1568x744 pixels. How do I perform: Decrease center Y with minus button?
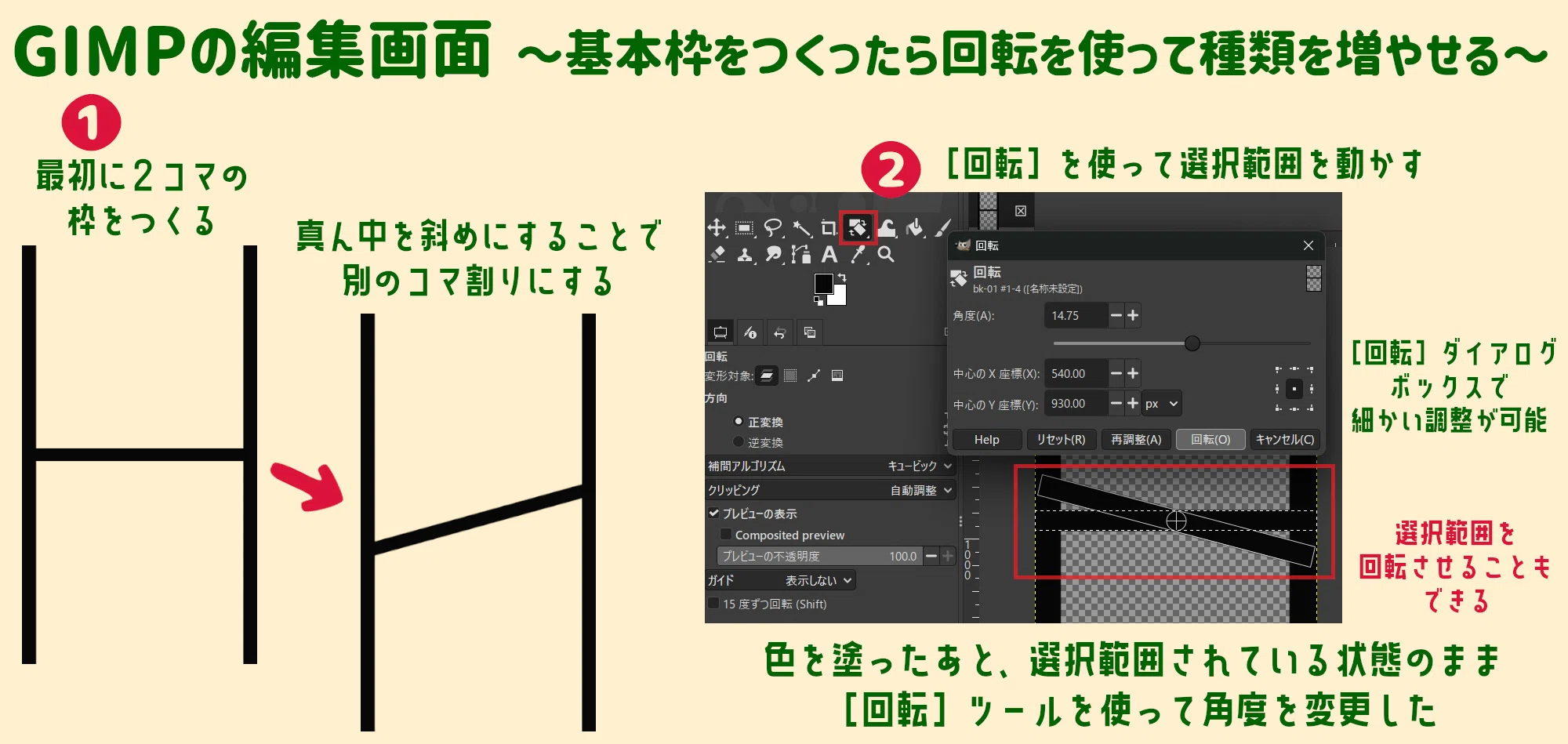(x=1116, y=403)
